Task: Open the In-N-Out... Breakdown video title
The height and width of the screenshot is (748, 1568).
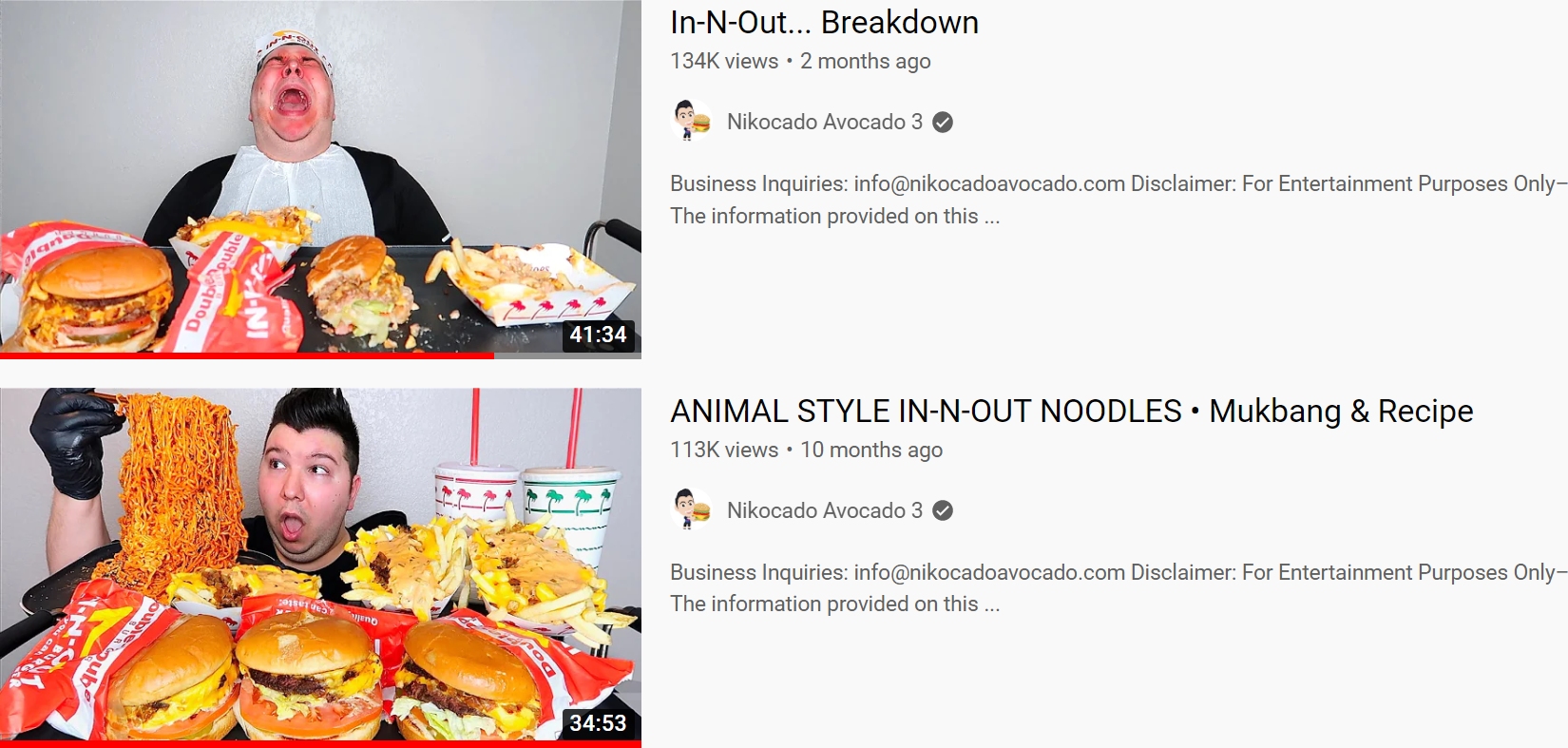Action: pos(824,22)
